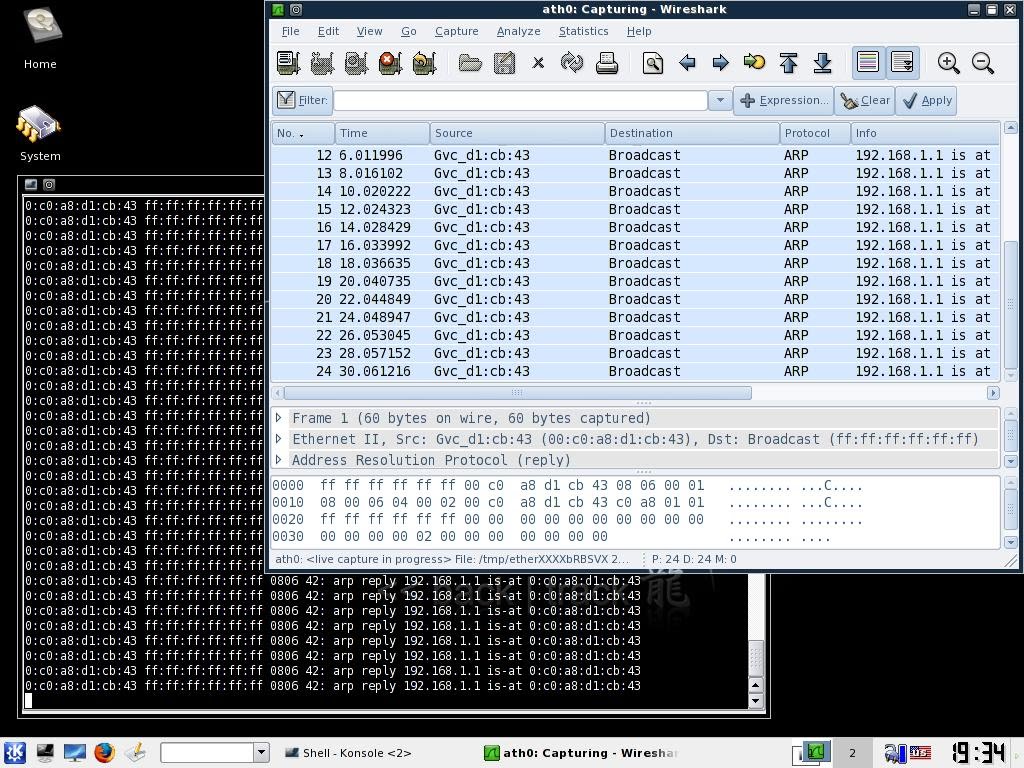Click the Expression... button
Image resolution: width=1024 pixels, height=768 pixels.
[x=784, y=100]
